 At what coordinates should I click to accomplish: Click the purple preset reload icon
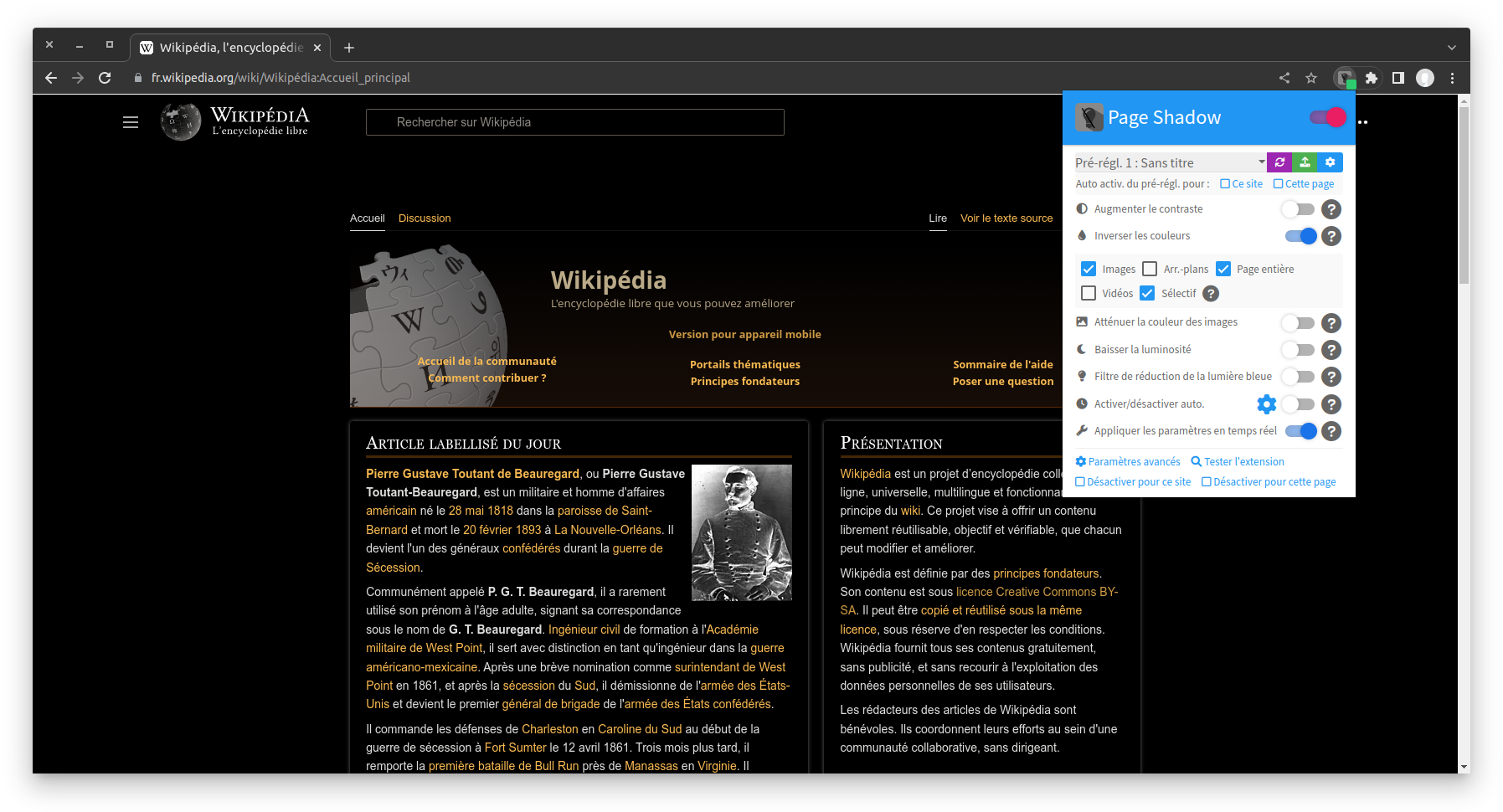[x=1279, y=162]
